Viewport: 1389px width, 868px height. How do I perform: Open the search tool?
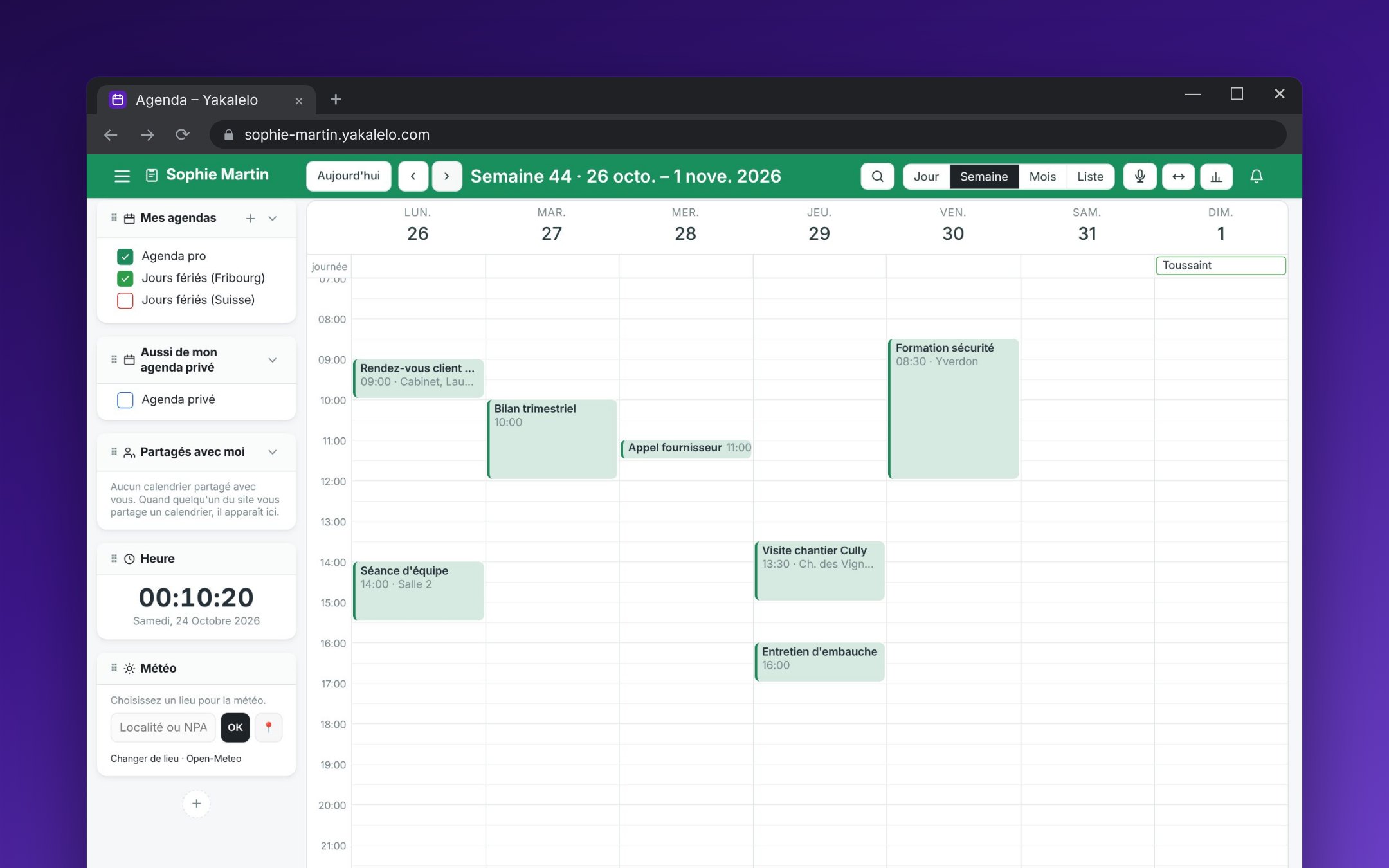click(877, 176)
